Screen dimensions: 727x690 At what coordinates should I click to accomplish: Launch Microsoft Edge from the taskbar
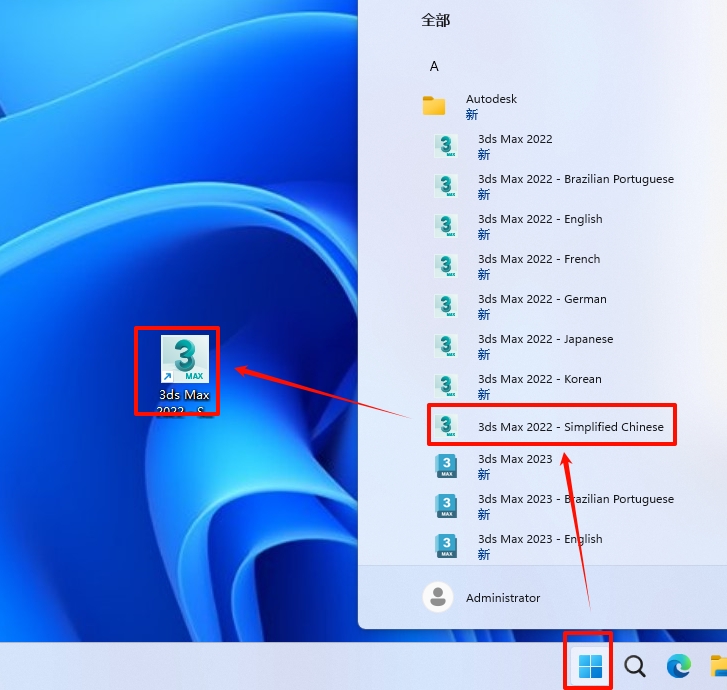pyautogui.click(x=678, y=666)
